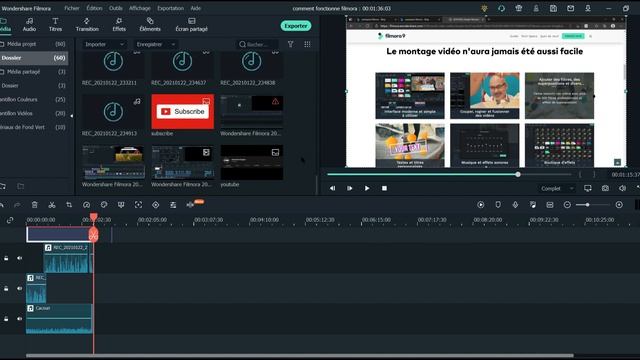The image size is (640, 360).
Task: Collapse the folder sidebar with the small arrow
Action: [x=72, y=116]
